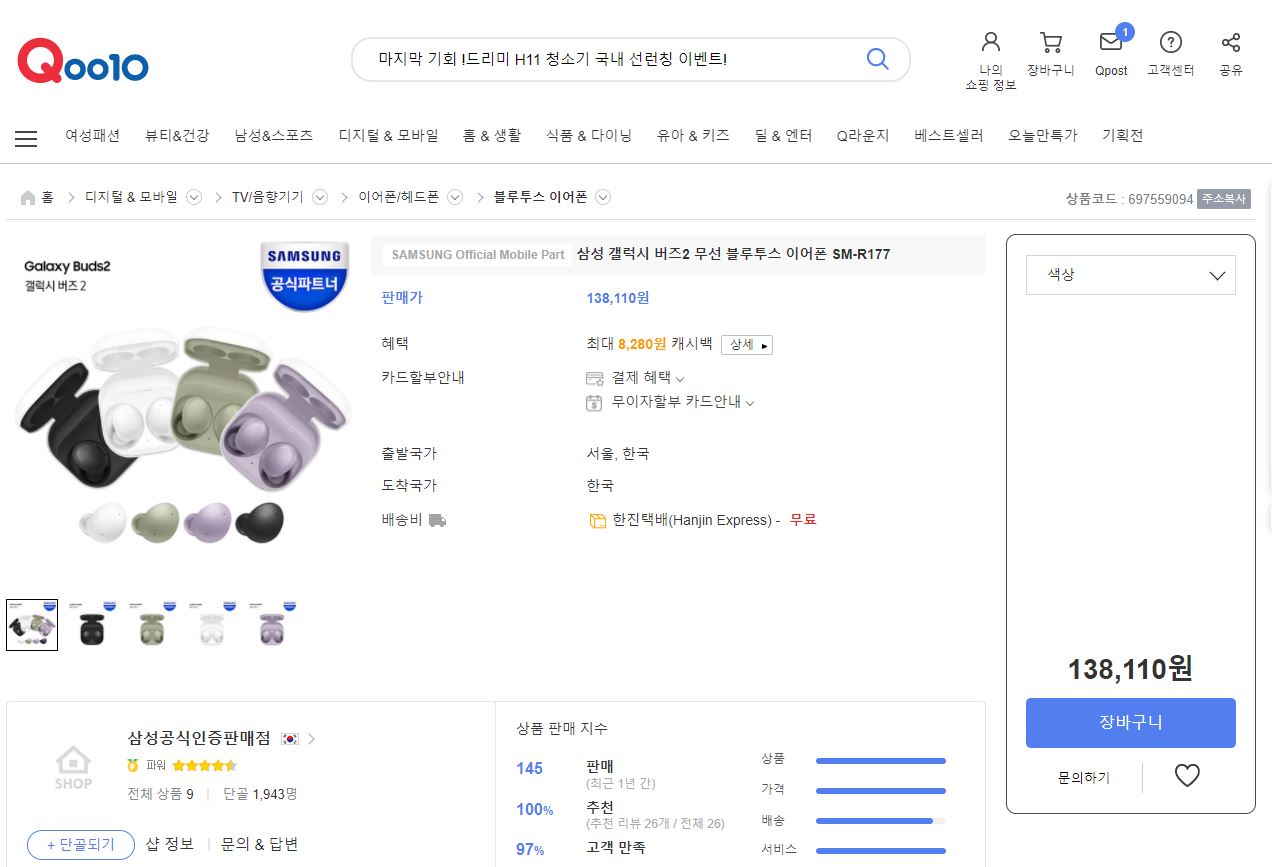Click 상품코드 : 697559094 text

coord(1129,199)
